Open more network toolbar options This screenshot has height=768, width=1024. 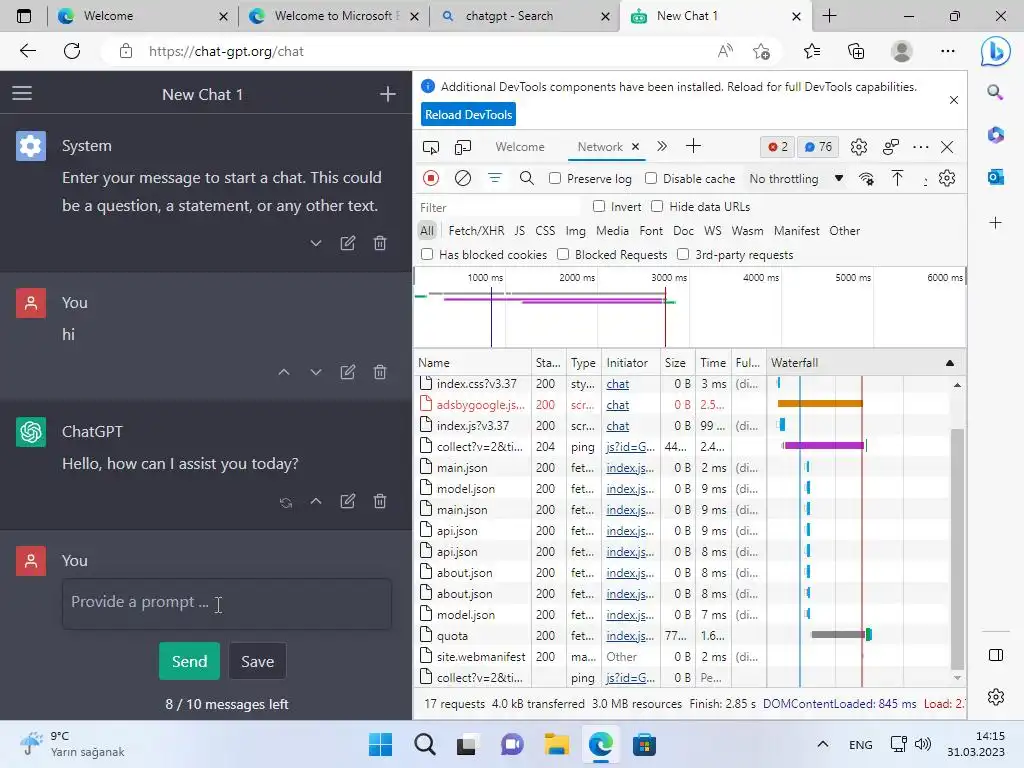coord(925,182)
